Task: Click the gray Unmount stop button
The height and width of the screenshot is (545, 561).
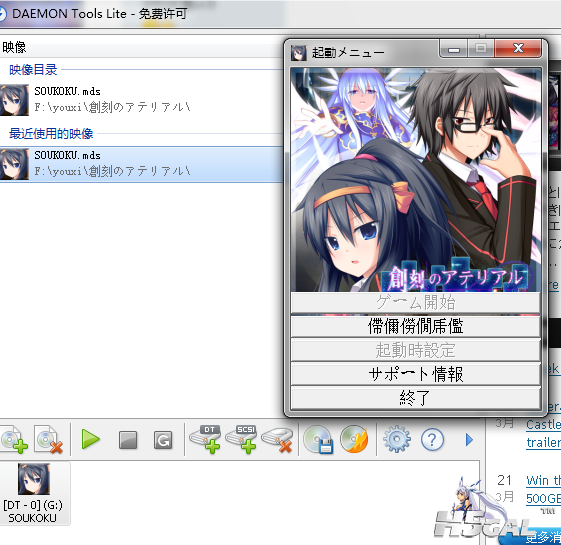Action: coord(128,440)
